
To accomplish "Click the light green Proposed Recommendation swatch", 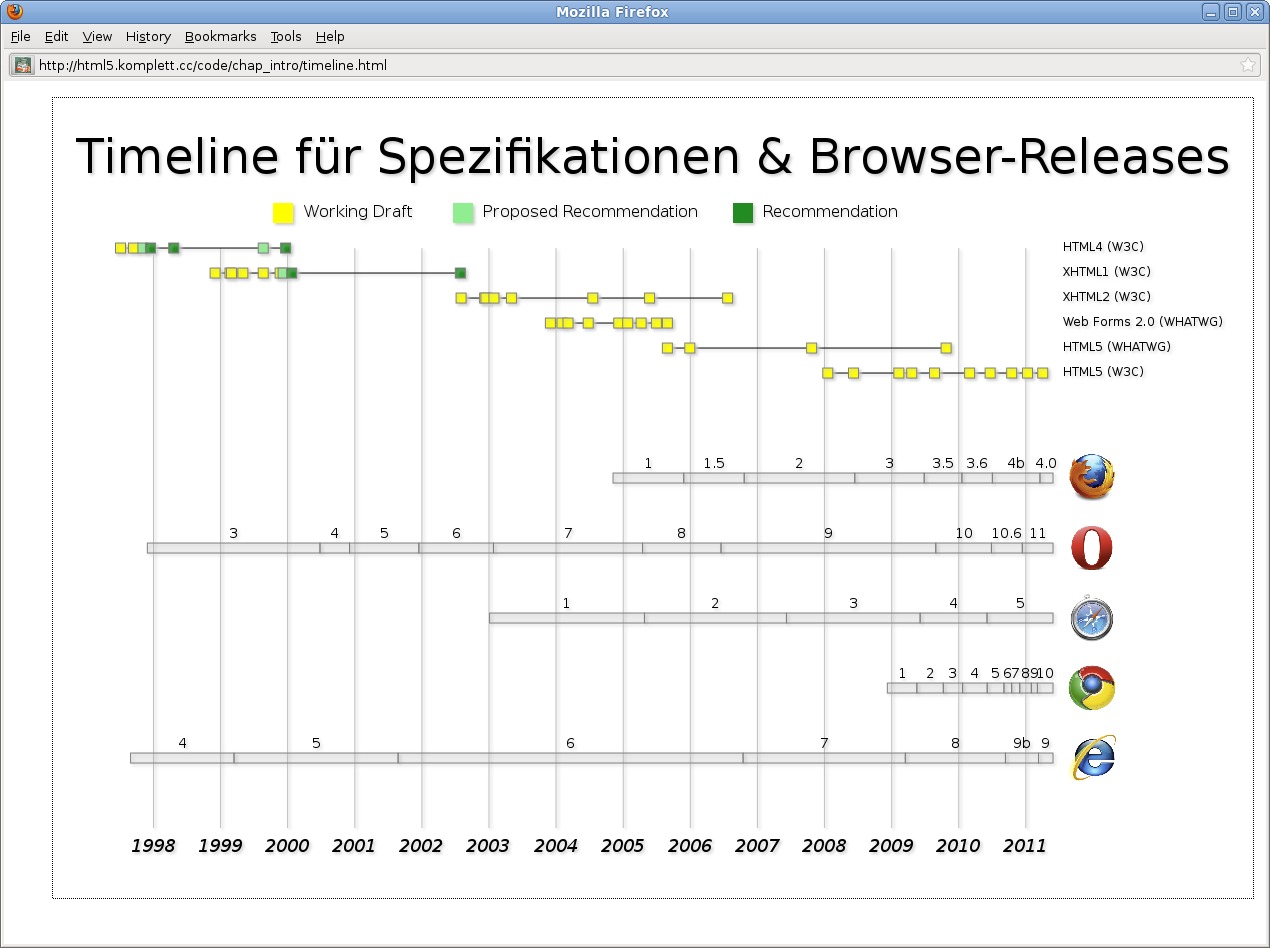I will point(463,212).
